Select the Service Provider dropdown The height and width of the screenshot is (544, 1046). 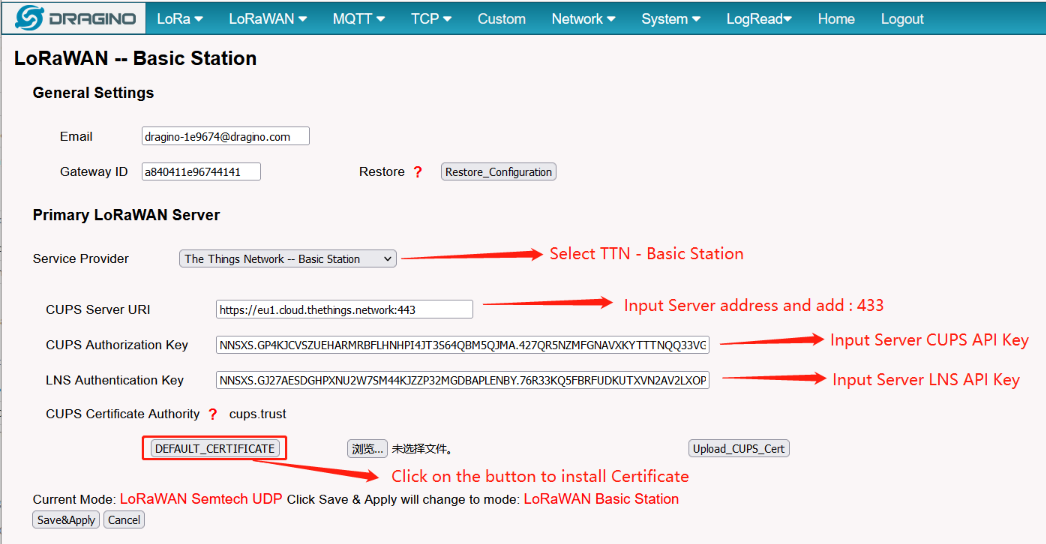[288, 259]
